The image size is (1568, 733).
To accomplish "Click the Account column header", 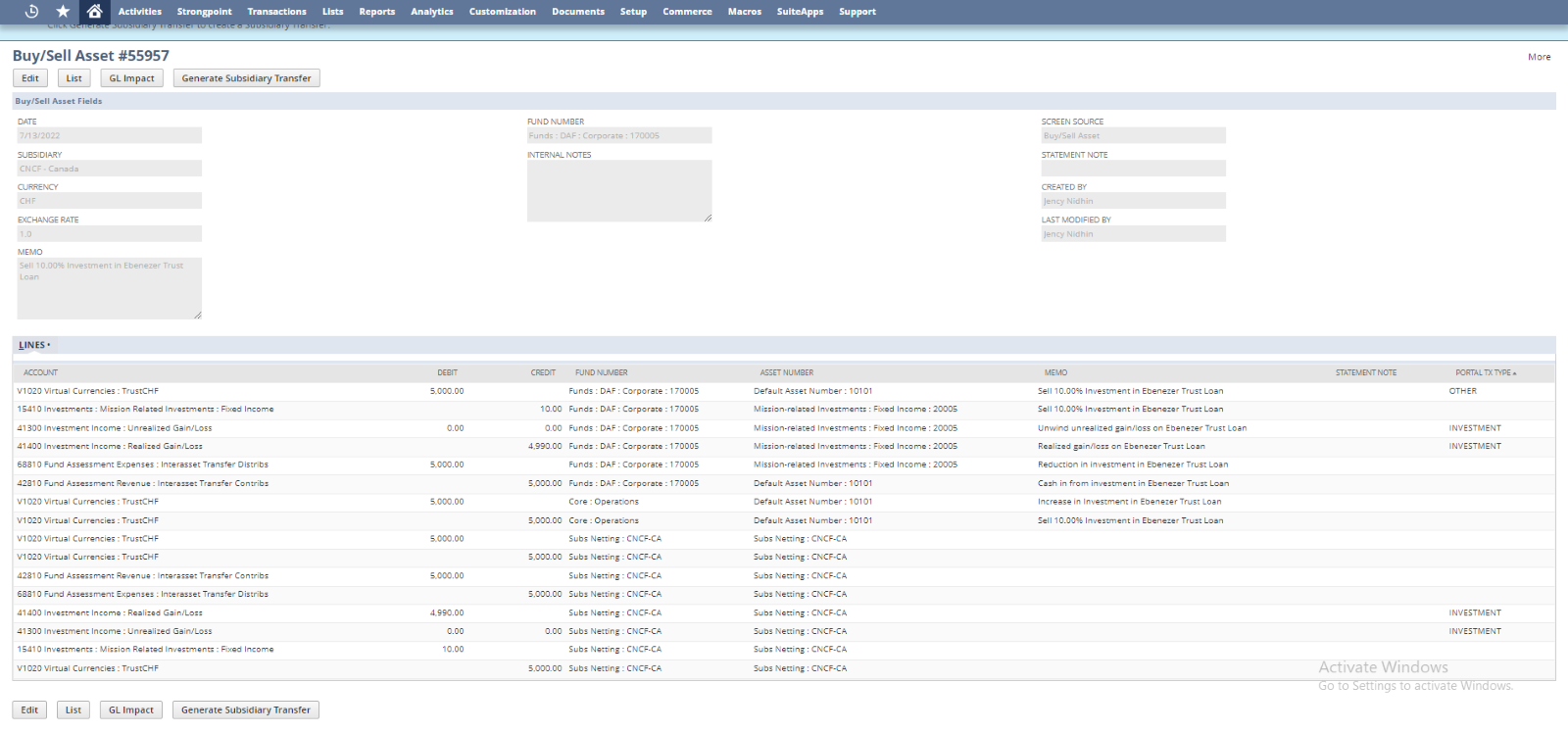I will [x=40, y=372].
